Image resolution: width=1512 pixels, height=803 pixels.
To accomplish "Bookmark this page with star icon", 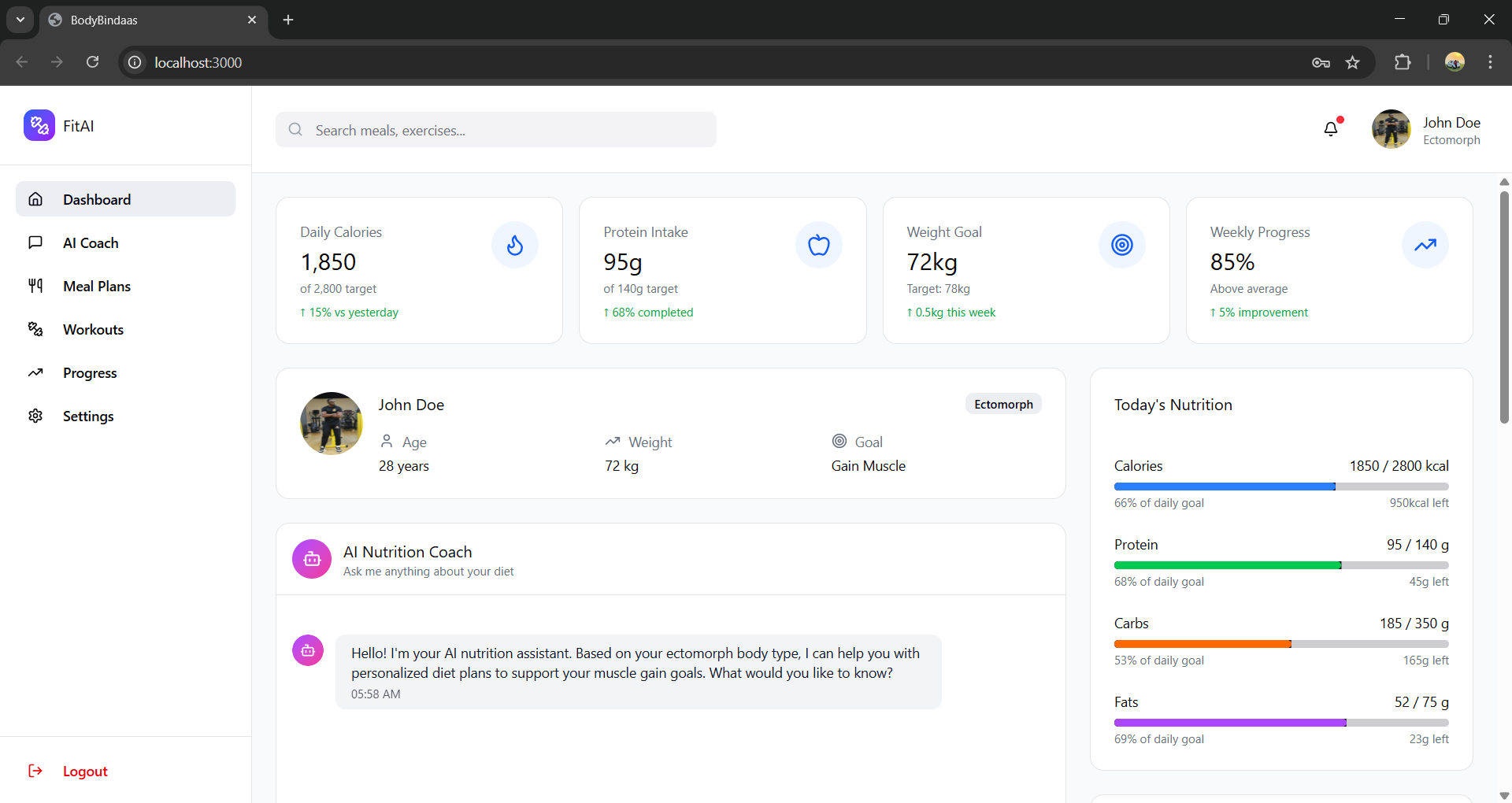I will 1352,62.
